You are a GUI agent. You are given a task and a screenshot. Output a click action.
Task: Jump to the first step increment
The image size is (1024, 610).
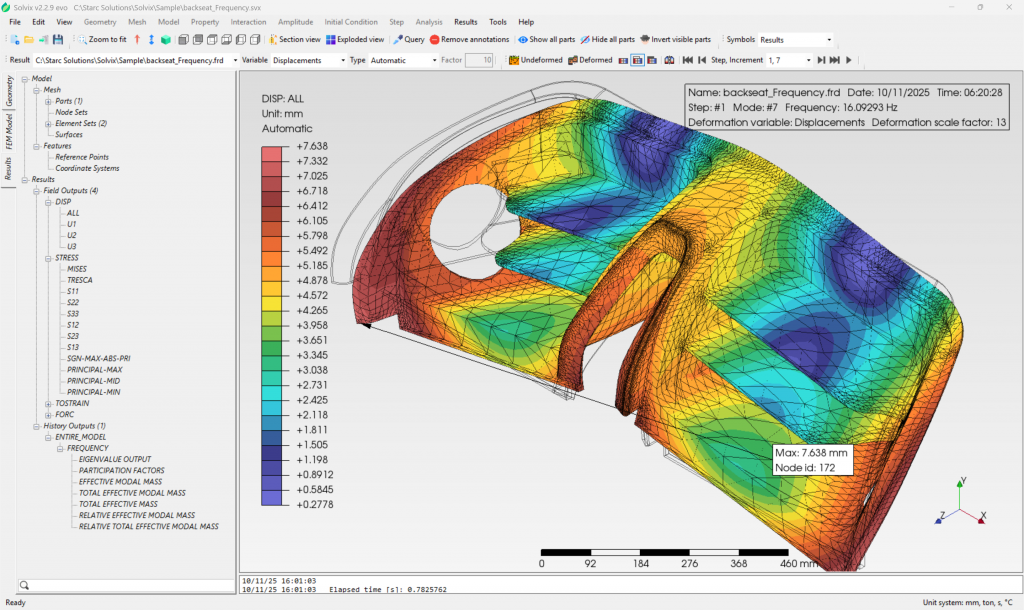(688, 60)
